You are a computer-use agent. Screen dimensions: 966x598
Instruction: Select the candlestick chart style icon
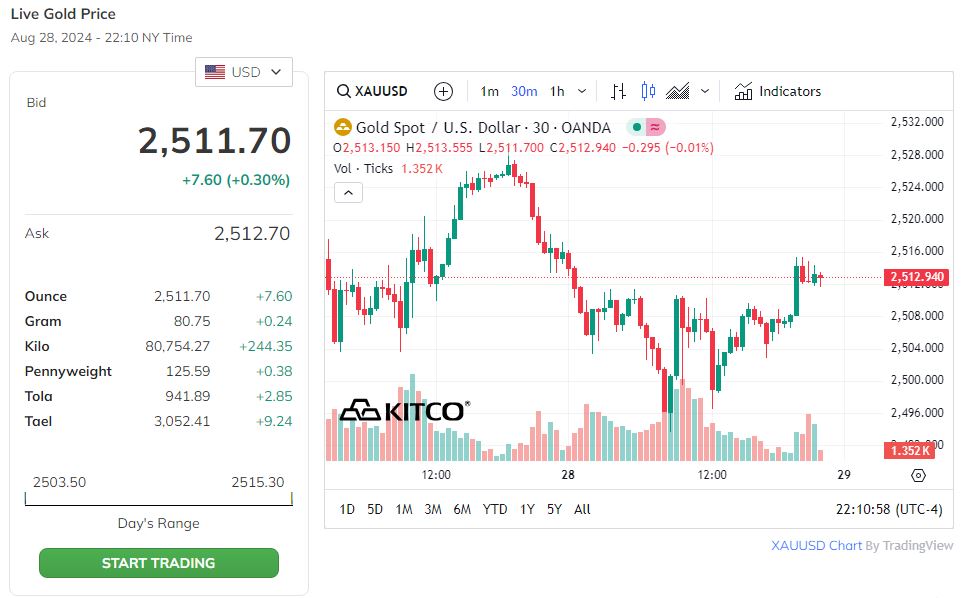point(648,92)
